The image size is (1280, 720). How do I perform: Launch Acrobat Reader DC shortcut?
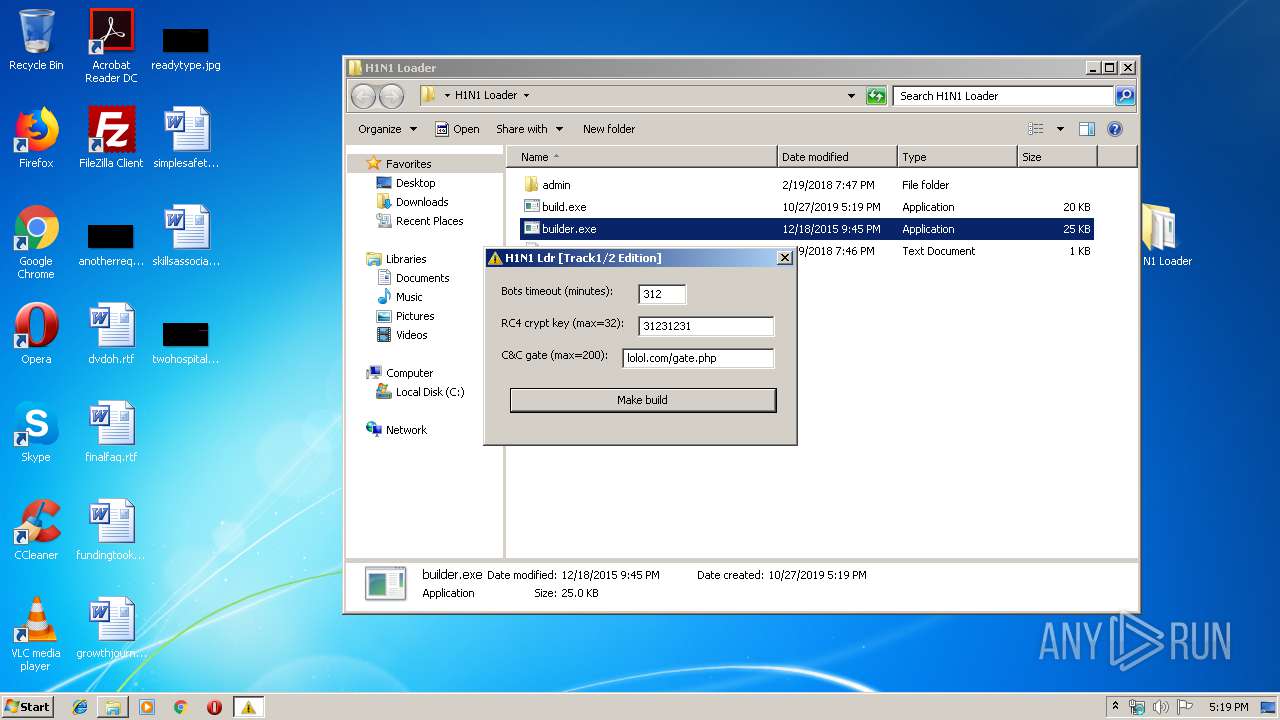click(x=111, y=46)
